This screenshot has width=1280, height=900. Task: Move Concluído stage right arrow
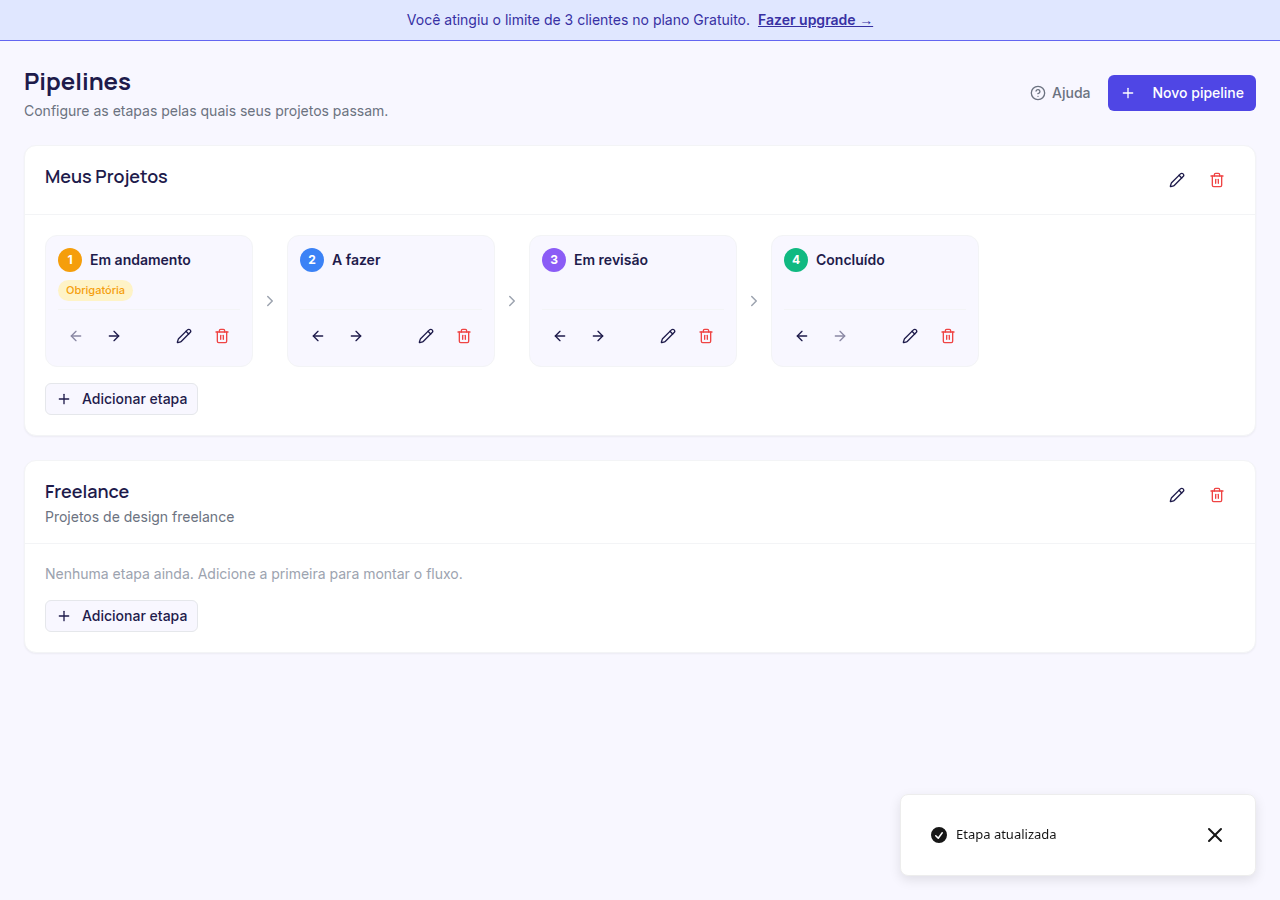pyautogui.click(x=840, y=336)
